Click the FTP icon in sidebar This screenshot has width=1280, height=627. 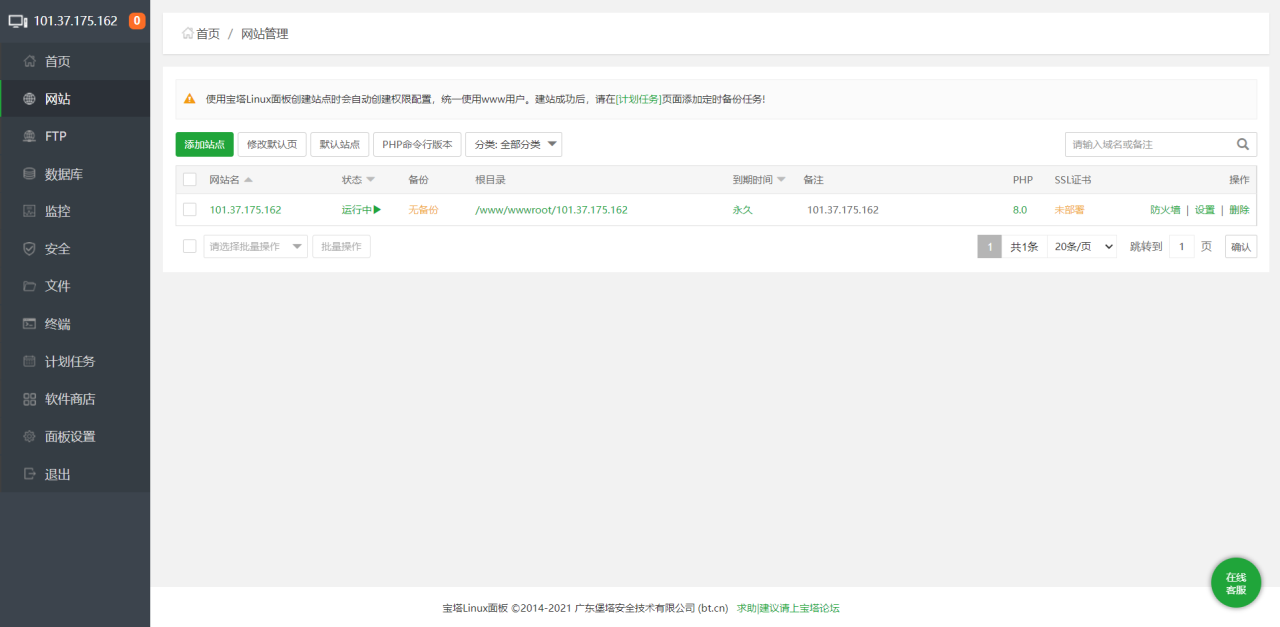29,136
